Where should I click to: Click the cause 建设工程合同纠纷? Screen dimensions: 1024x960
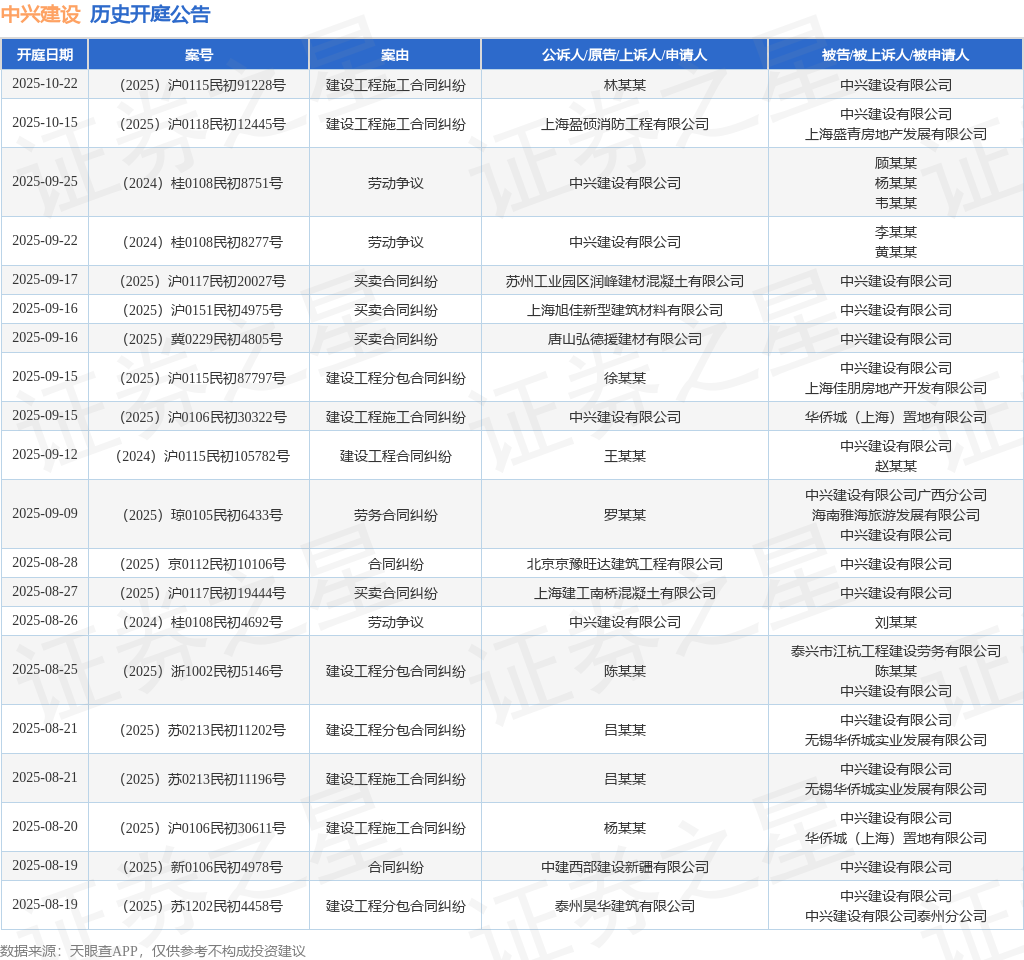tap(395, 456)
